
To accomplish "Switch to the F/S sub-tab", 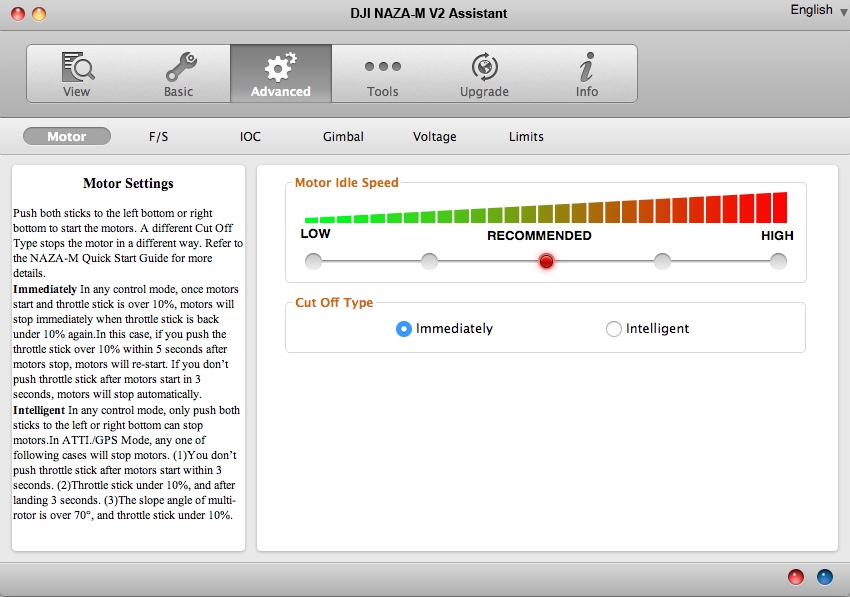I will 158,137.
